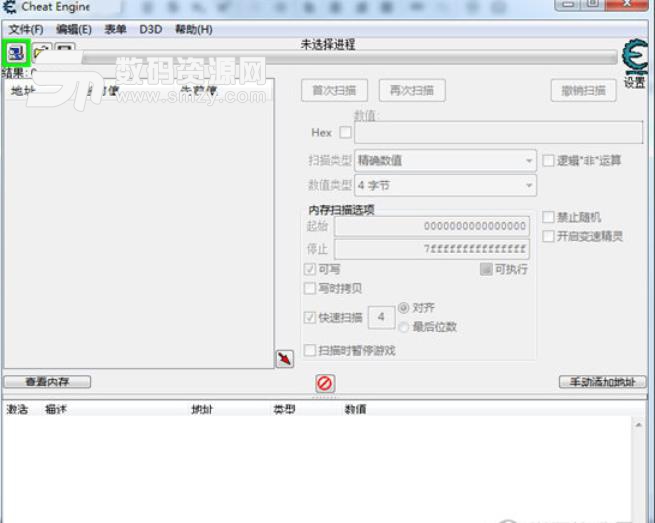Select the 最后位数 radio button
Image resolution: width=655 pixels, height=523 pixels.
tap(404, 327)
